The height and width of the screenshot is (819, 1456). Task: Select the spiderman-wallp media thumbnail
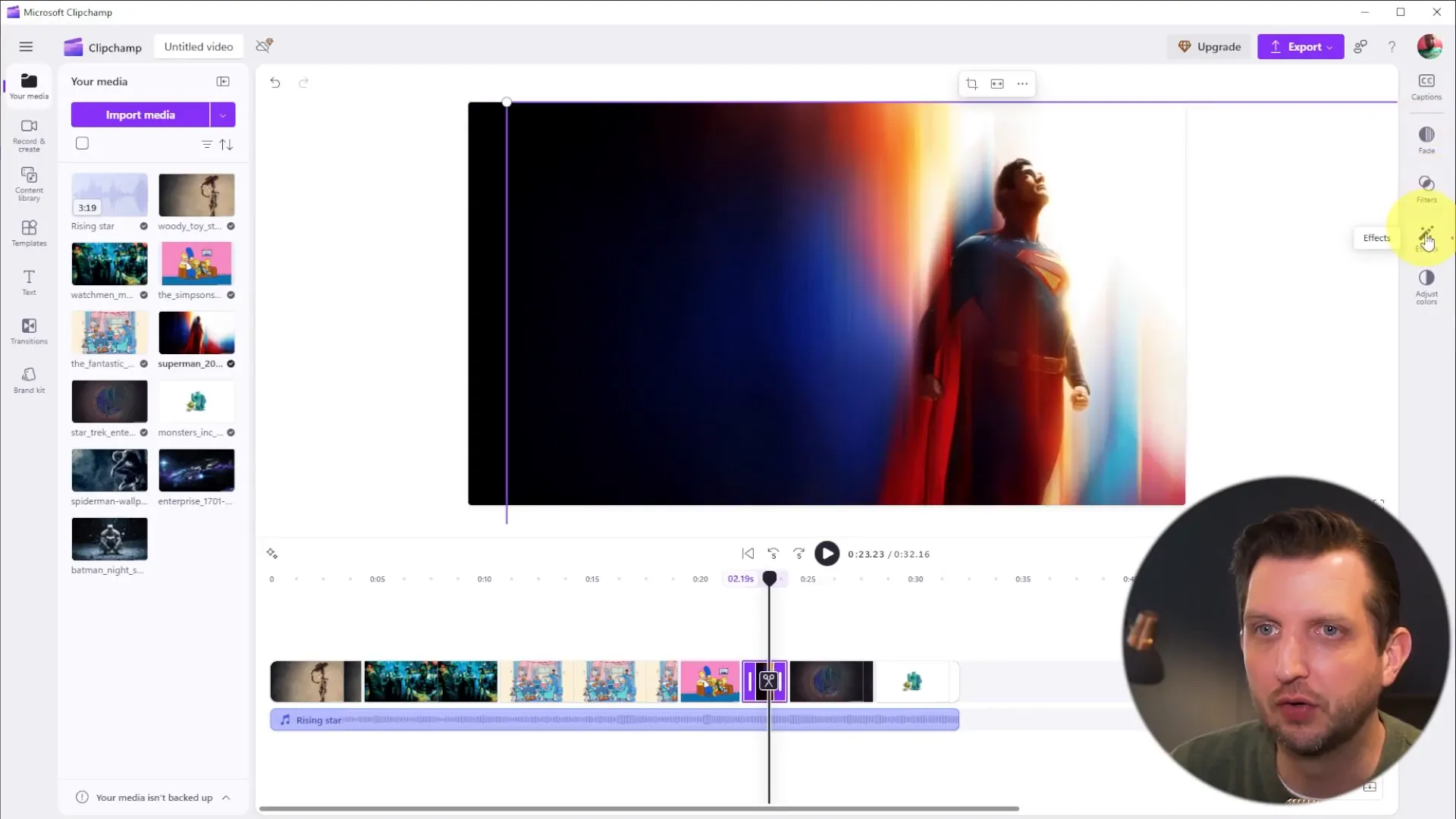(109, 470)
